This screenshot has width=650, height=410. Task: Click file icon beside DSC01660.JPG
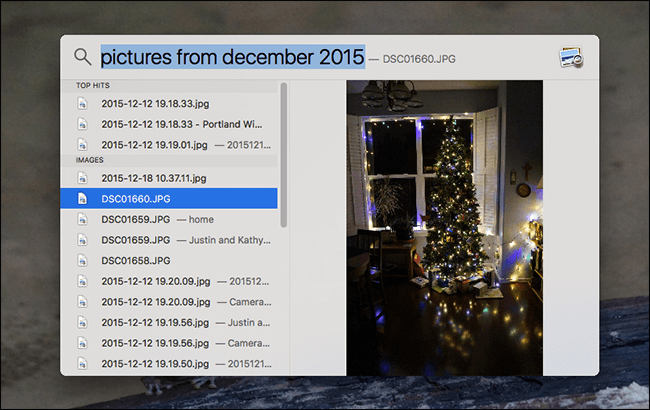82,199
